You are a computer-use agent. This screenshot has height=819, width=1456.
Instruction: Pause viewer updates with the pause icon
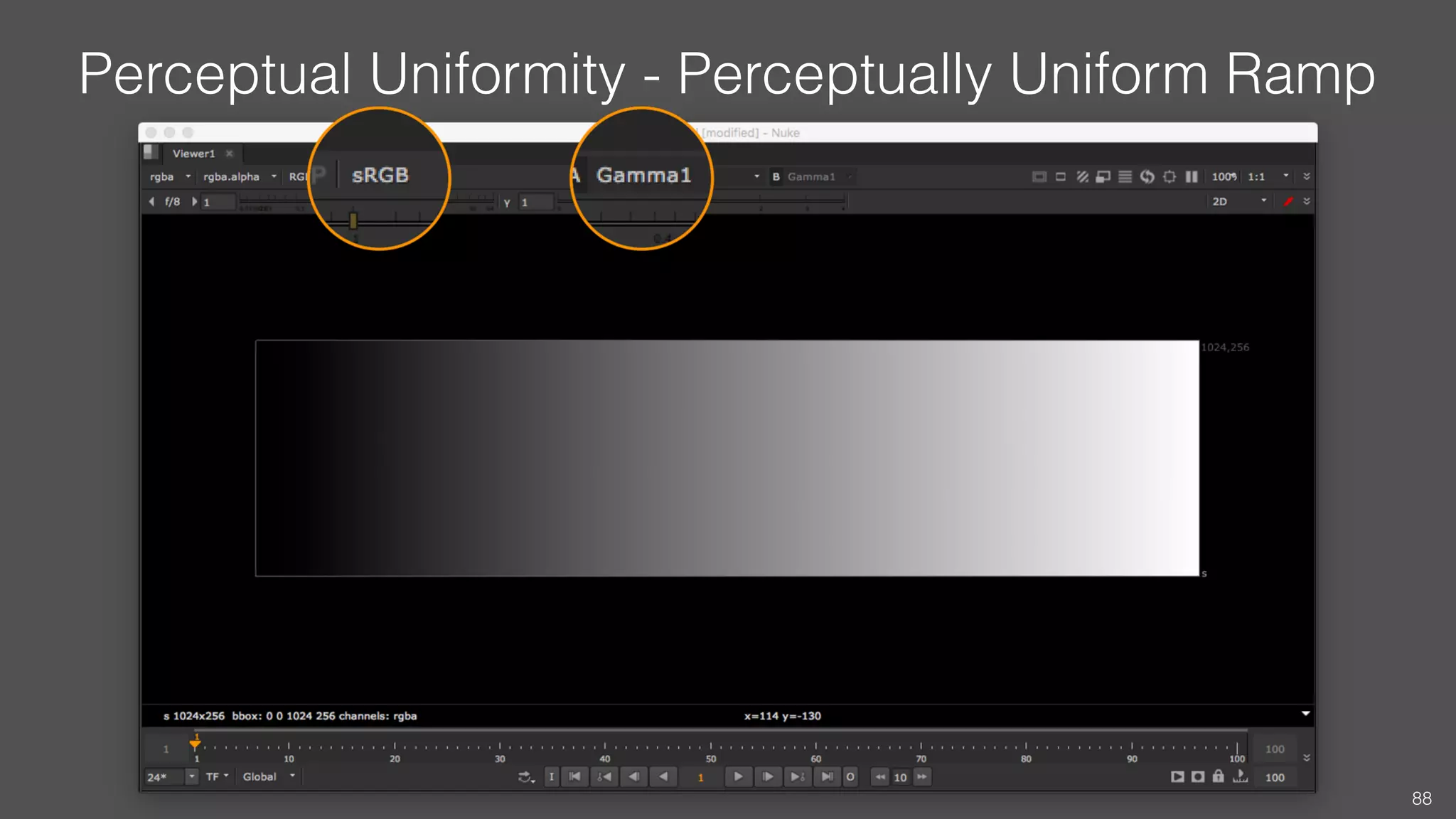[x=1192, y=177]
